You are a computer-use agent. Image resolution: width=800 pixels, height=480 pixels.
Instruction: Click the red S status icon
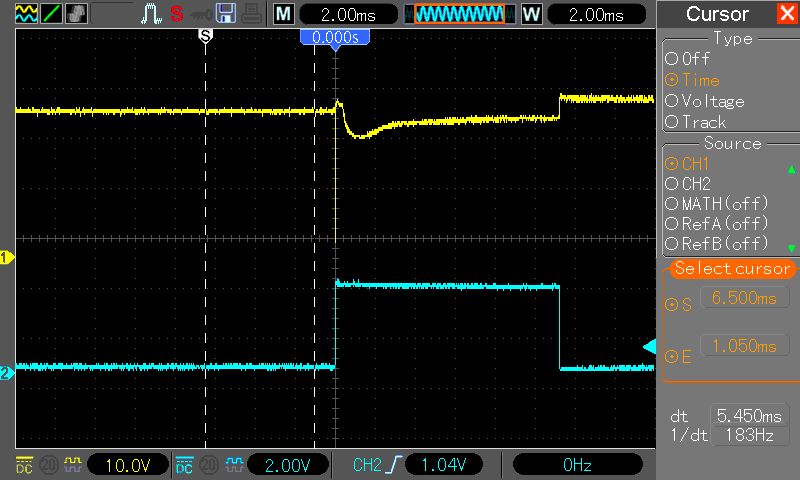click(176, 14)
